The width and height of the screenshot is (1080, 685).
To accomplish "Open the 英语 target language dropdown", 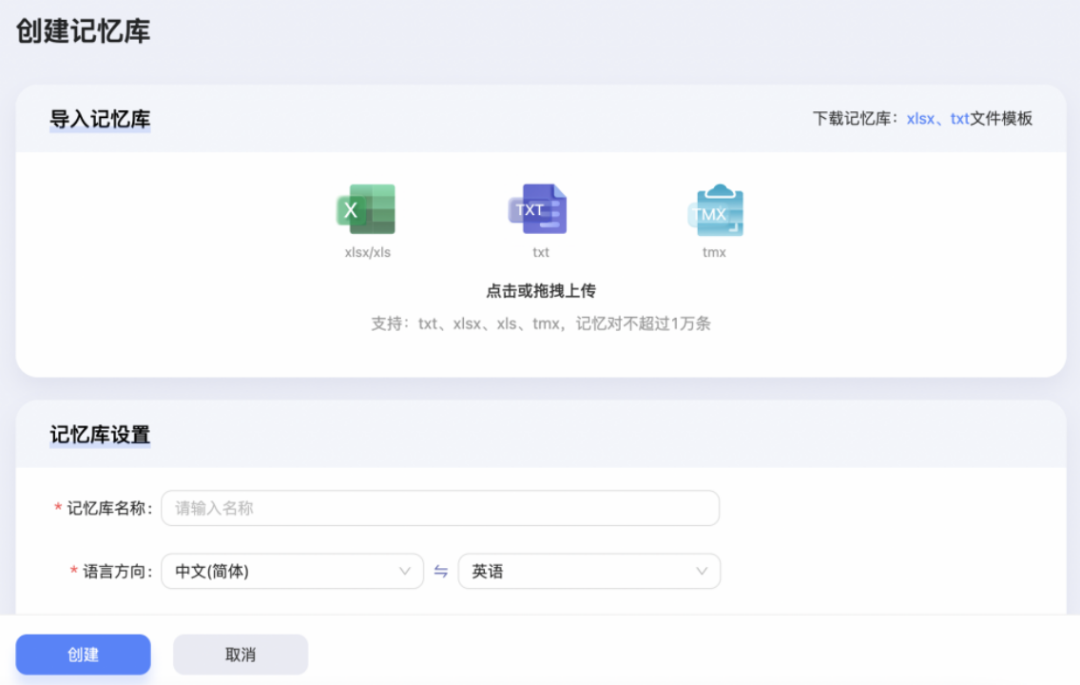I will 589,571.
